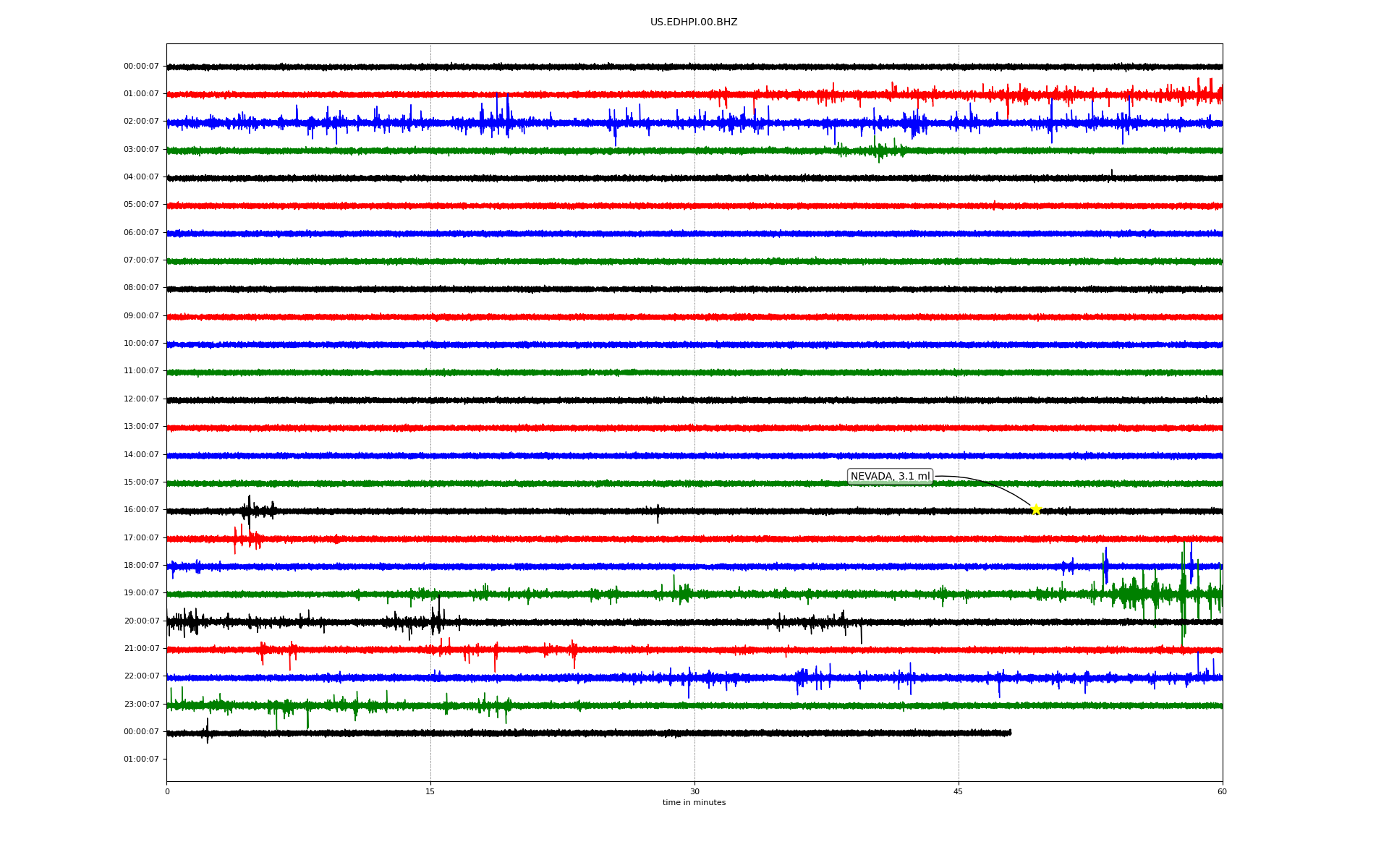Click the 15 tick on x-axis
The width and height of the screenshot is (1389, 868).
tap(430, 791)
